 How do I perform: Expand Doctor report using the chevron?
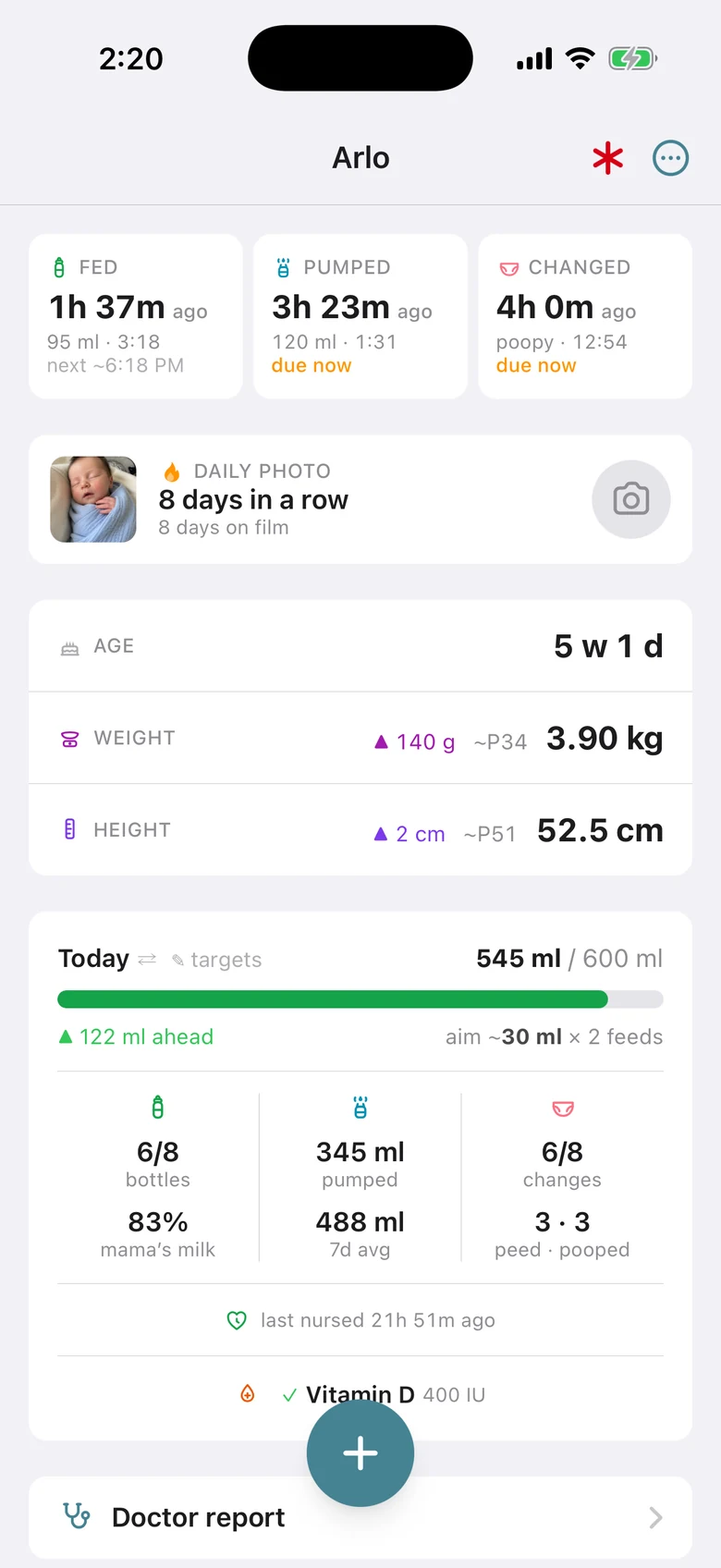(655, 1517)
